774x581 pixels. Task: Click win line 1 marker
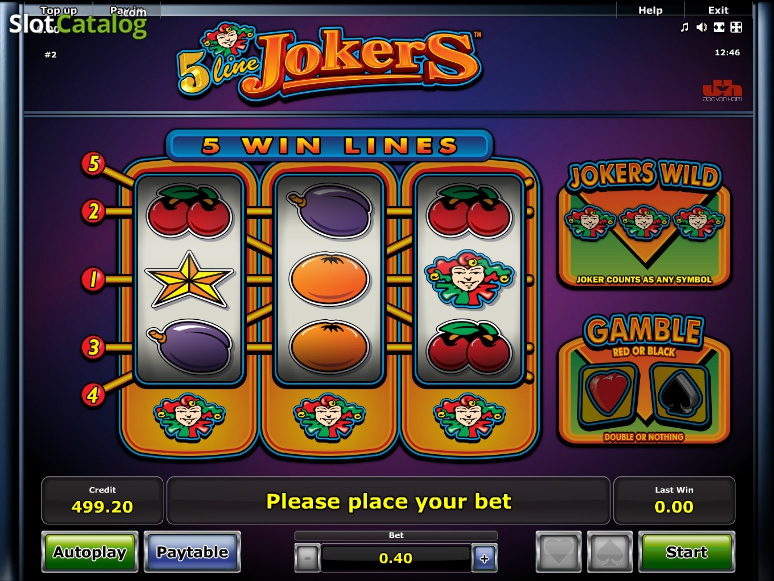point(93,279)
